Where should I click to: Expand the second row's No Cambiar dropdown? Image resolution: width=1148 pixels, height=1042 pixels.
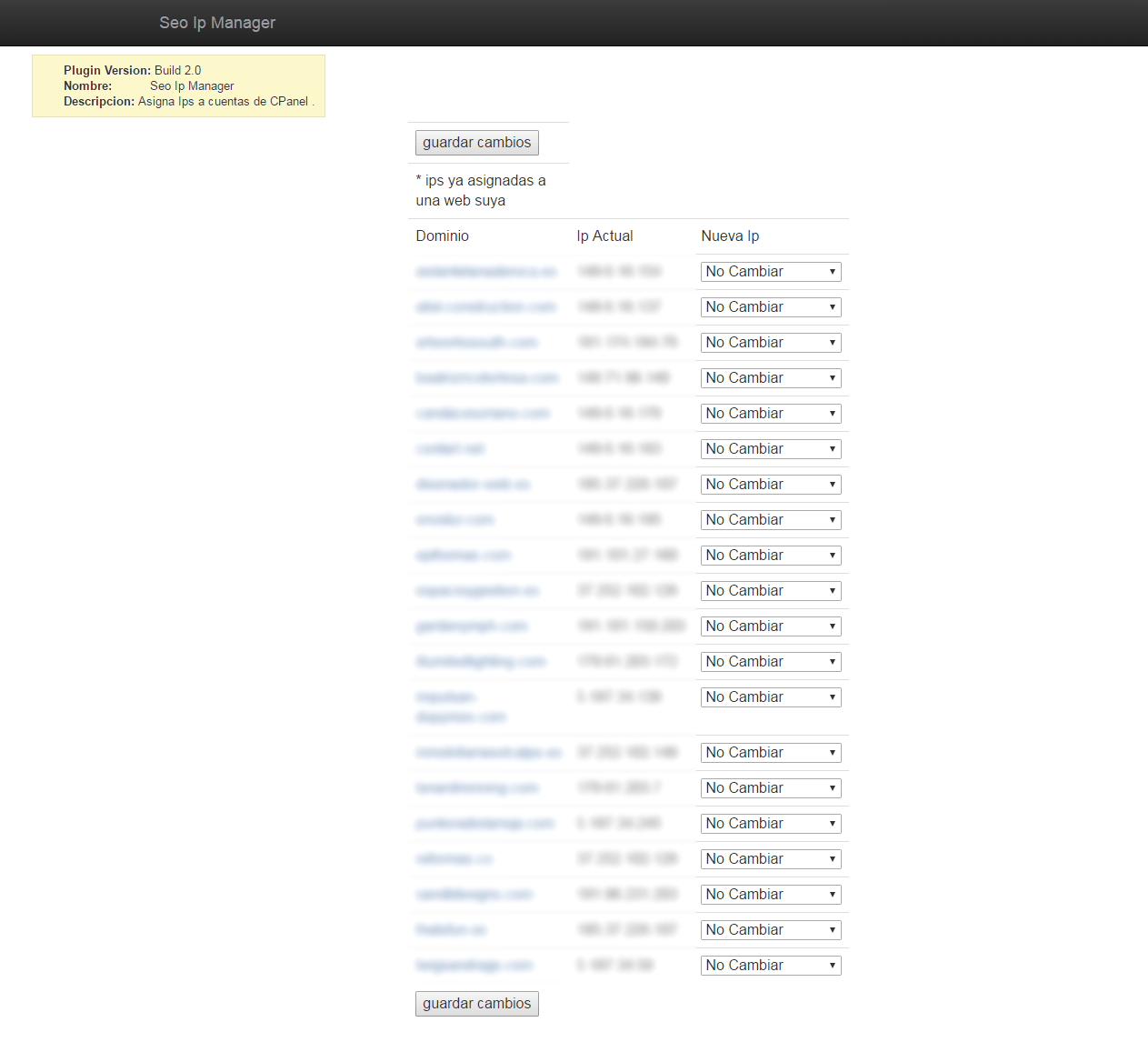pyautogui.click(x=770, y=307)
